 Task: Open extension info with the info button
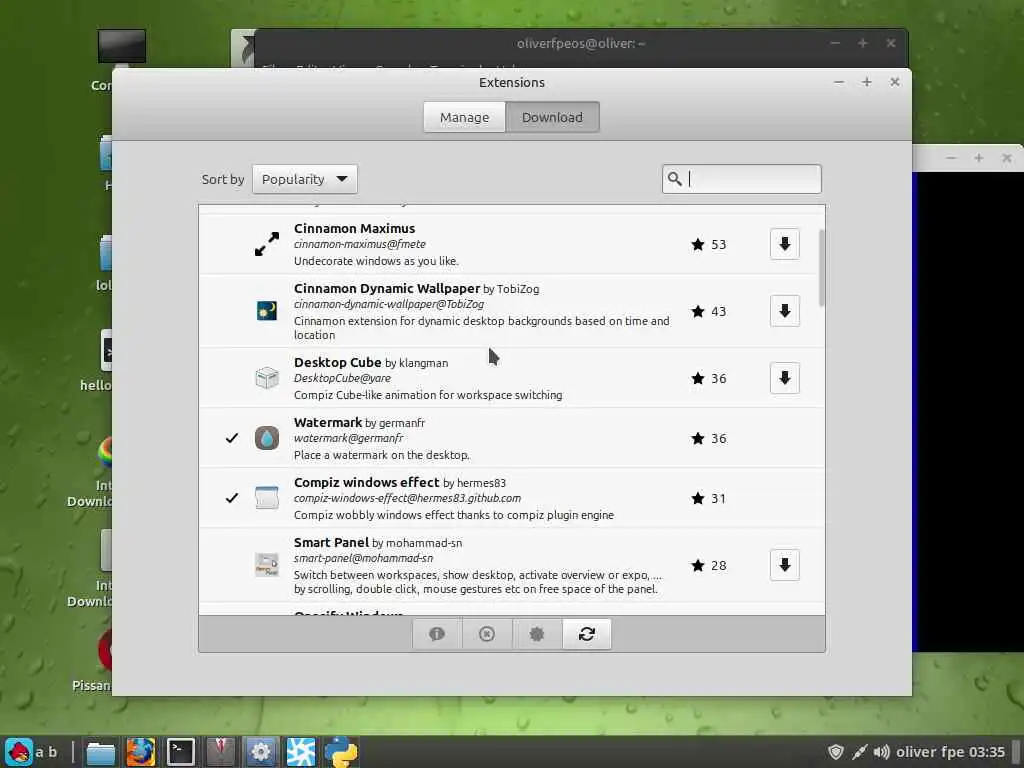coord(437,634)
